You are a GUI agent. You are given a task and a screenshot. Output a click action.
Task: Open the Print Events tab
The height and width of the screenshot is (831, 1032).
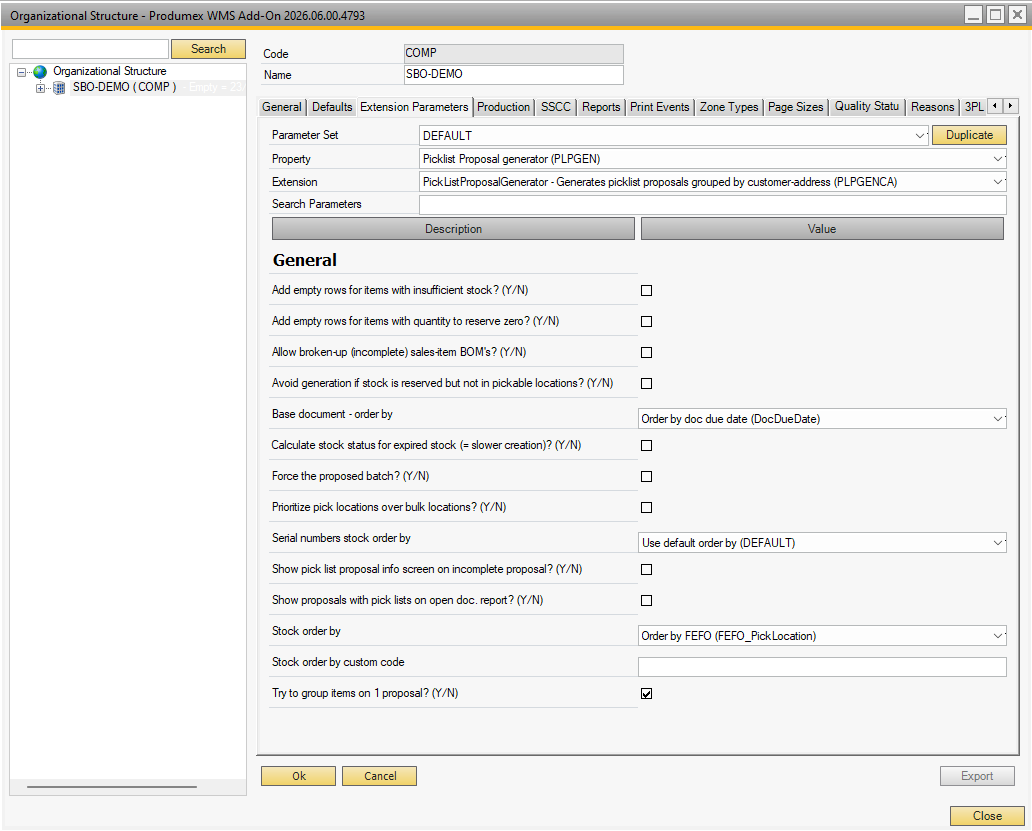click(659, 107)
